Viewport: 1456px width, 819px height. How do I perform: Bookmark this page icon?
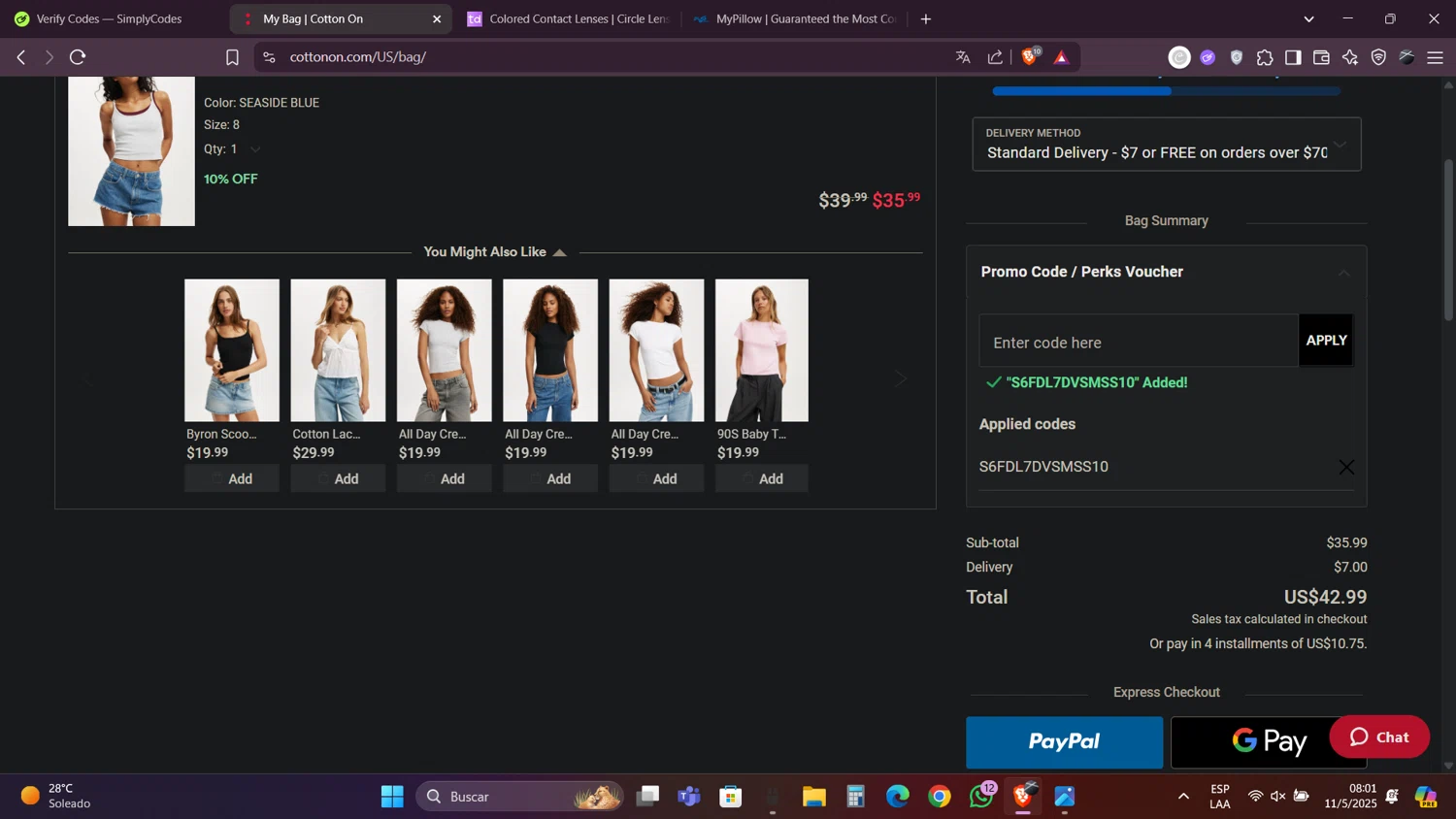pos(232,57)
